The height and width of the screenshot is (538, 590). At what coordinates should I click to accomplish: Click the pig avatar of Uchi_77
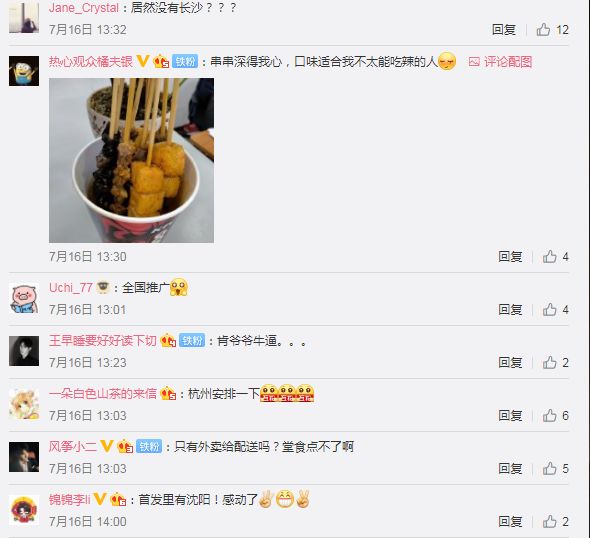[24, 298]
